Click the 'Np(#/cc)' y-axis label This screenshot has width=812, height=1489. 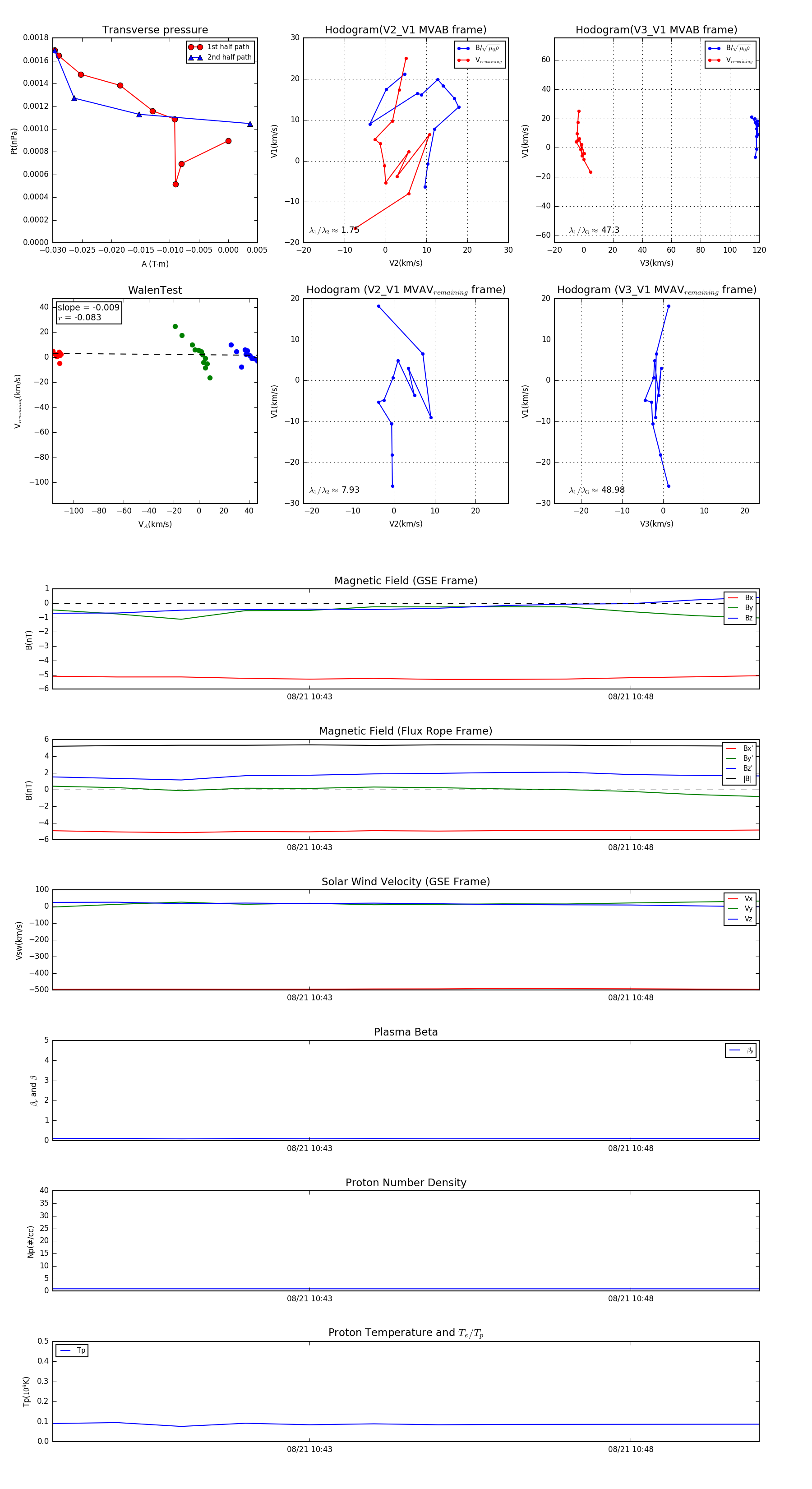31,1242
